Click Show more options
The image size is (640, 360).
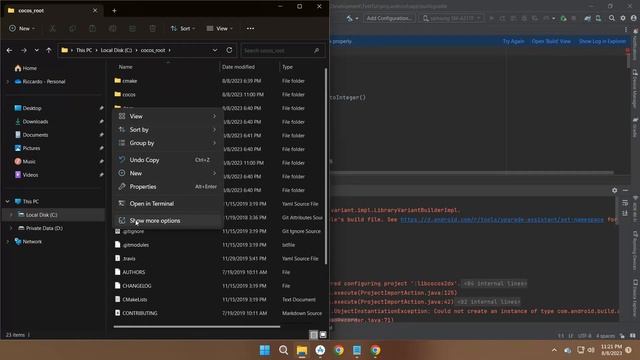pos(168,220)
